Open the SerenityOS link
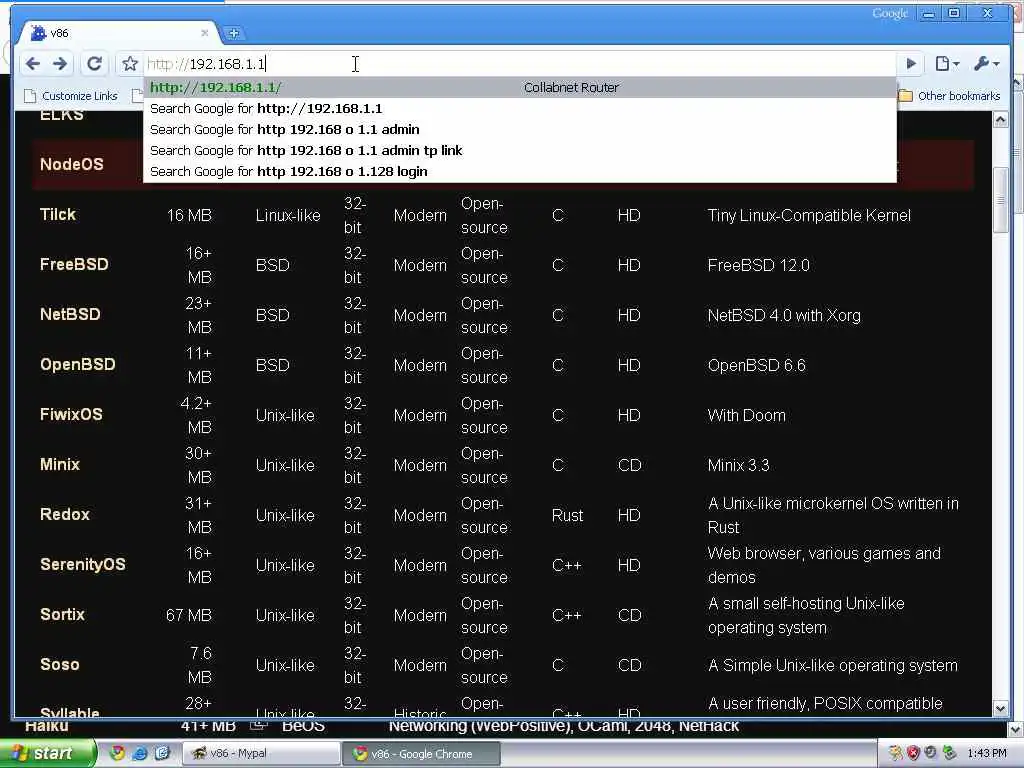 pos(83,564)
